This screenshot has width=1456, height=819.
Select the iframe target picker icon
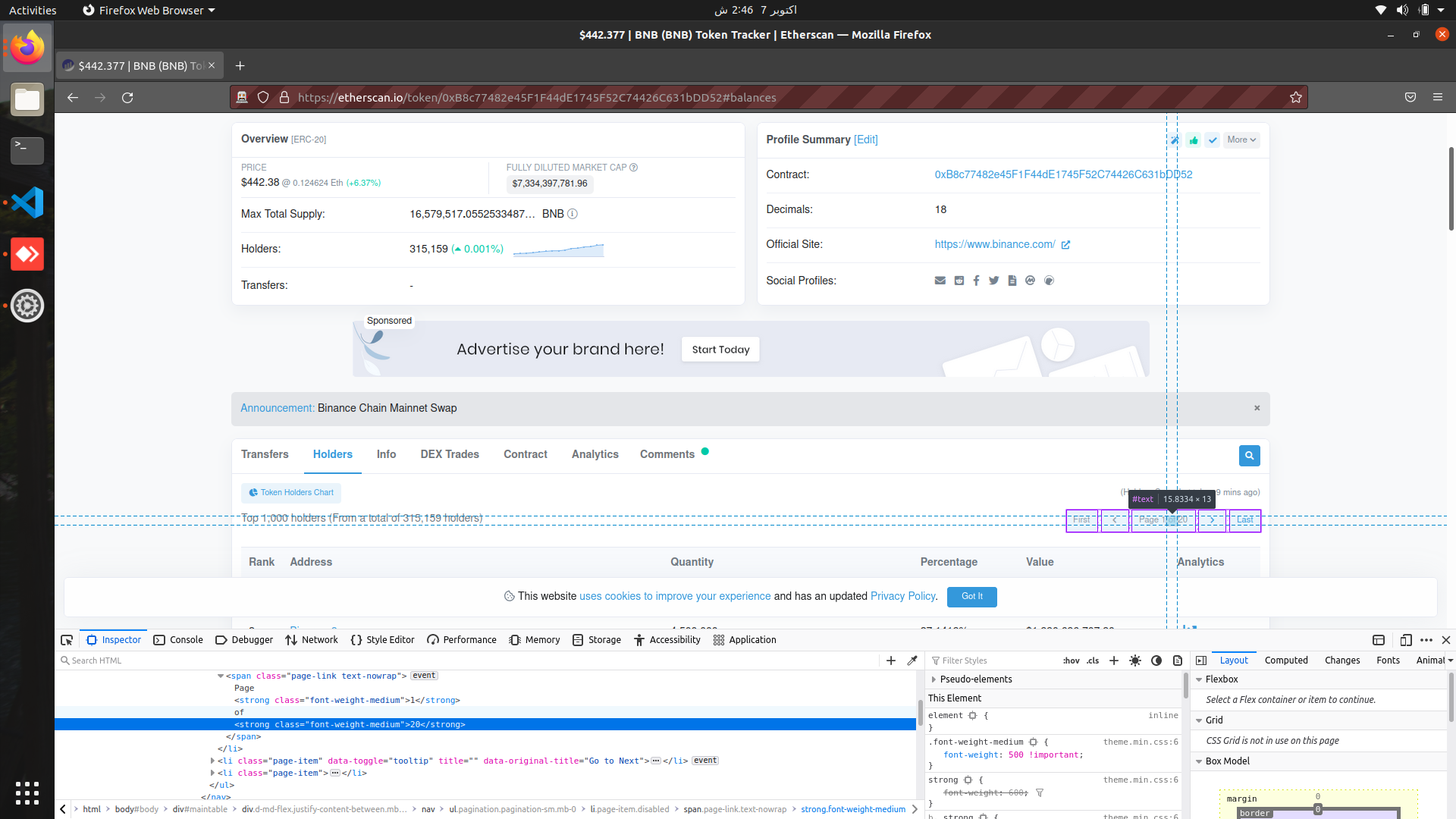(x=1379, y=640)
